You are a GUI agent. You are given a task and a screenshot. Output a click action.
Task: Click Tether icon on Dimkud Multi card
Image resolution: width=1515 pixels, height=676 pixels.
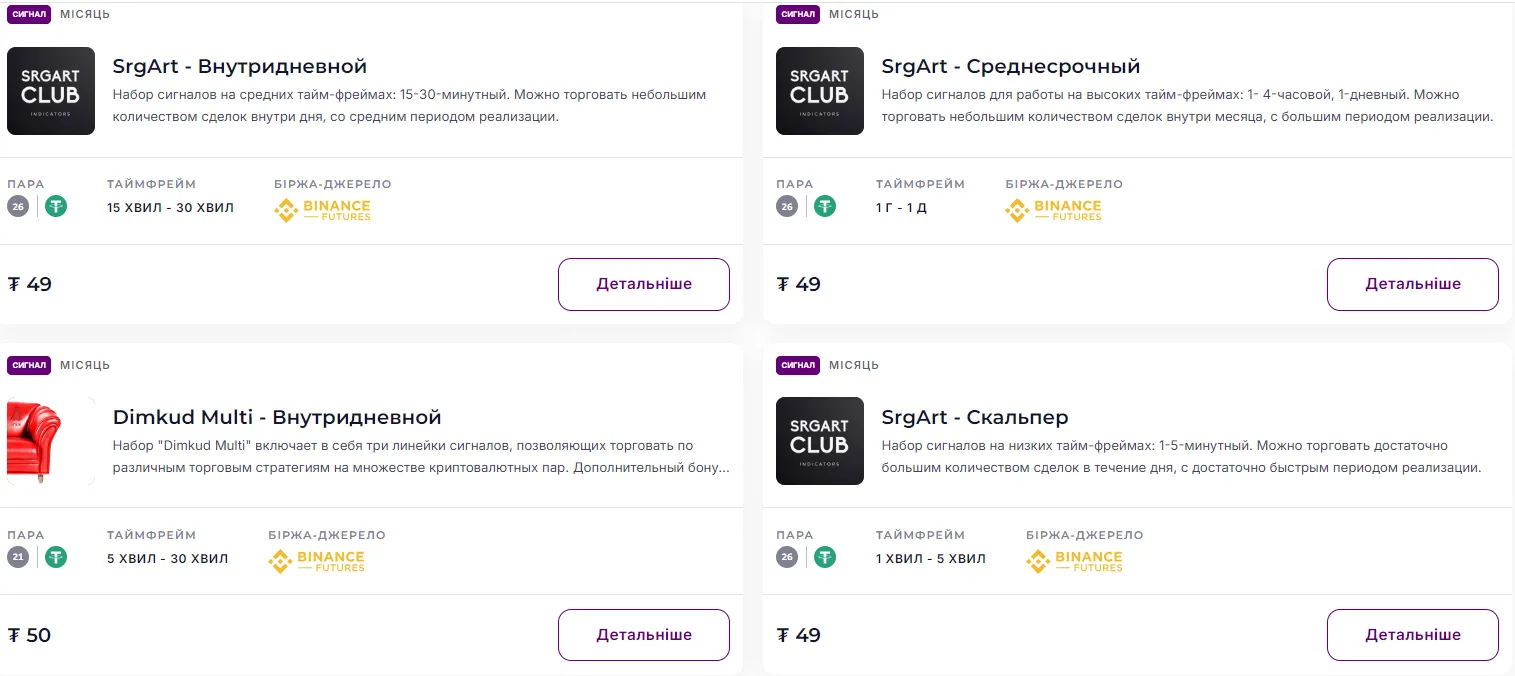click(56, 557)
